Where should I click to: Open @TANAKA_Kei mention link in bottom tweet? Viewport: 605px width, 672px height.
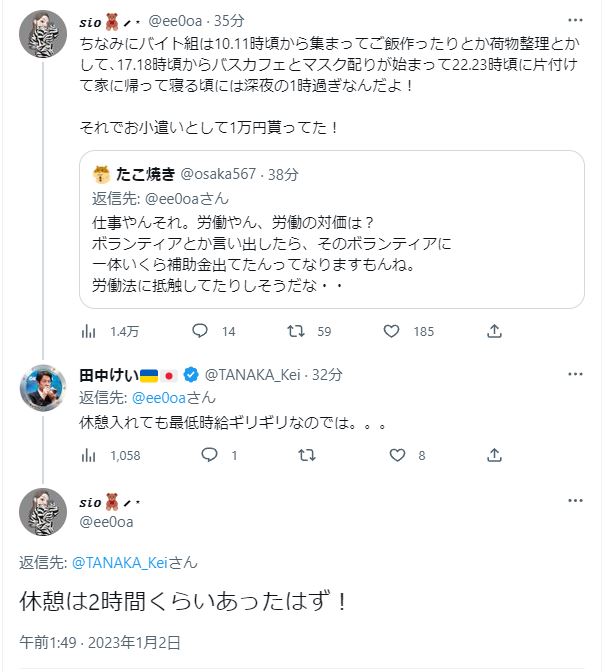(x=118, y=563)
